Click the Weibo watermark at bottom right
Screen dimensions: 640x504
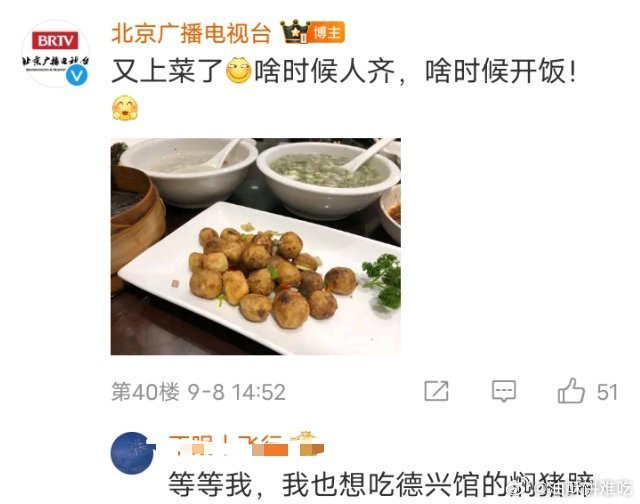(570, 488)
